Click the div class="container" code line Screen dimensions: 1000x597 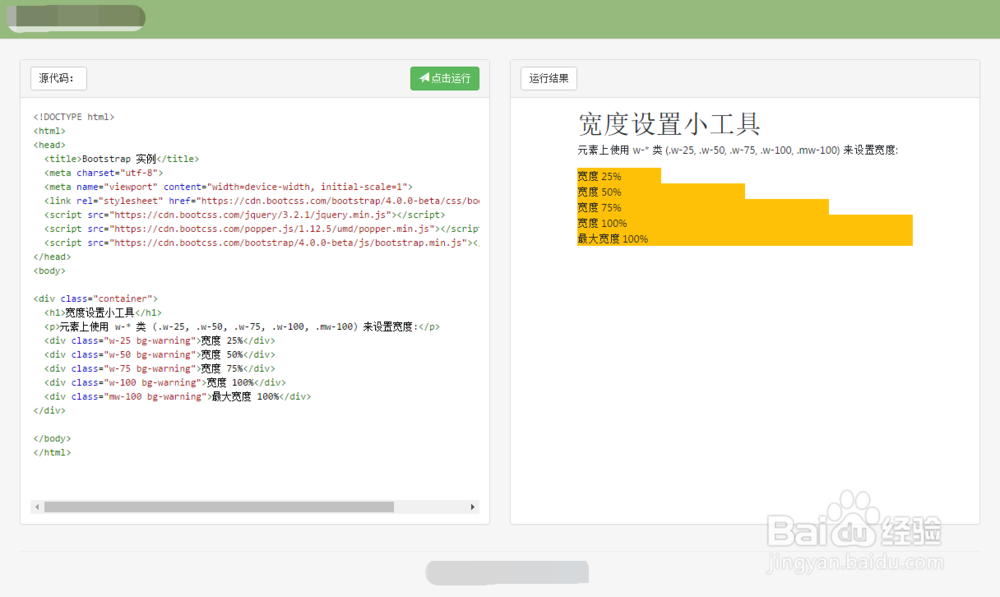[x=96, y=298]
